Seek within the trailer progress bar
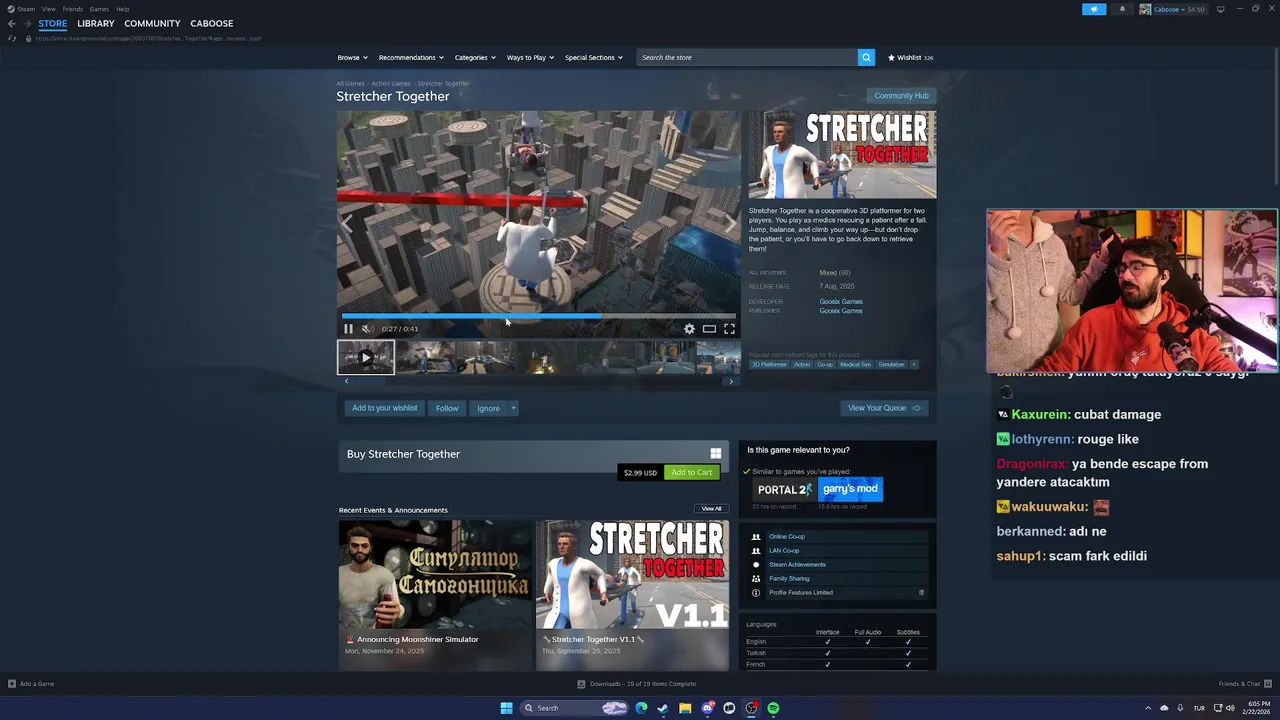 539,316
